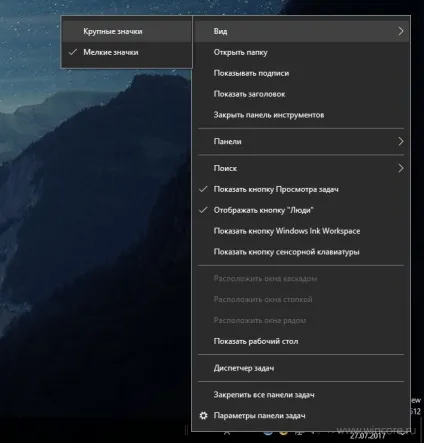
Task: Toggle Отображать кнопку "Люди" option
Action: click(x=301, y=210)
